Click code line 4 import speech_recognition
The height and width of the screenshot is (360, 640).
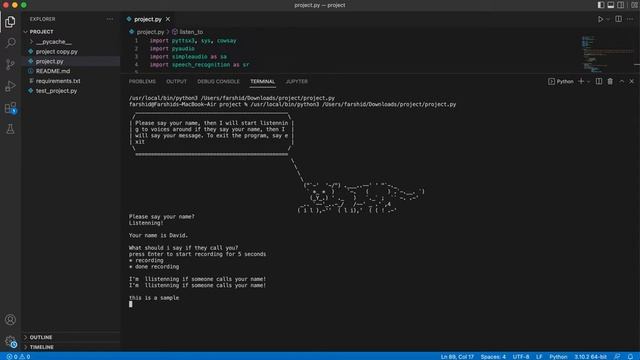pos(199,64)
